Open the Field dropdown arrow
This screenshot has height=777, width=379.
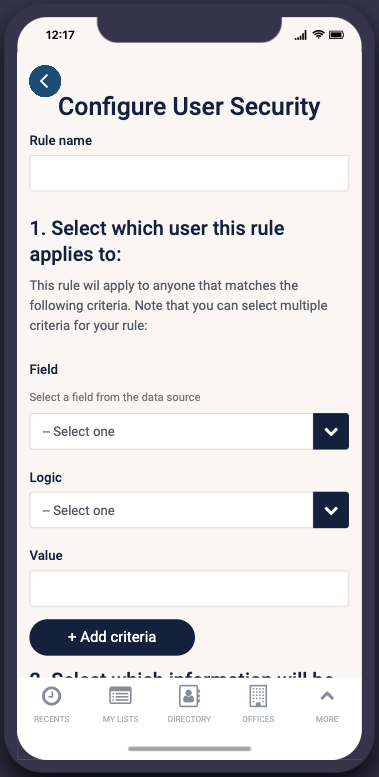click(x=331, y=432)
